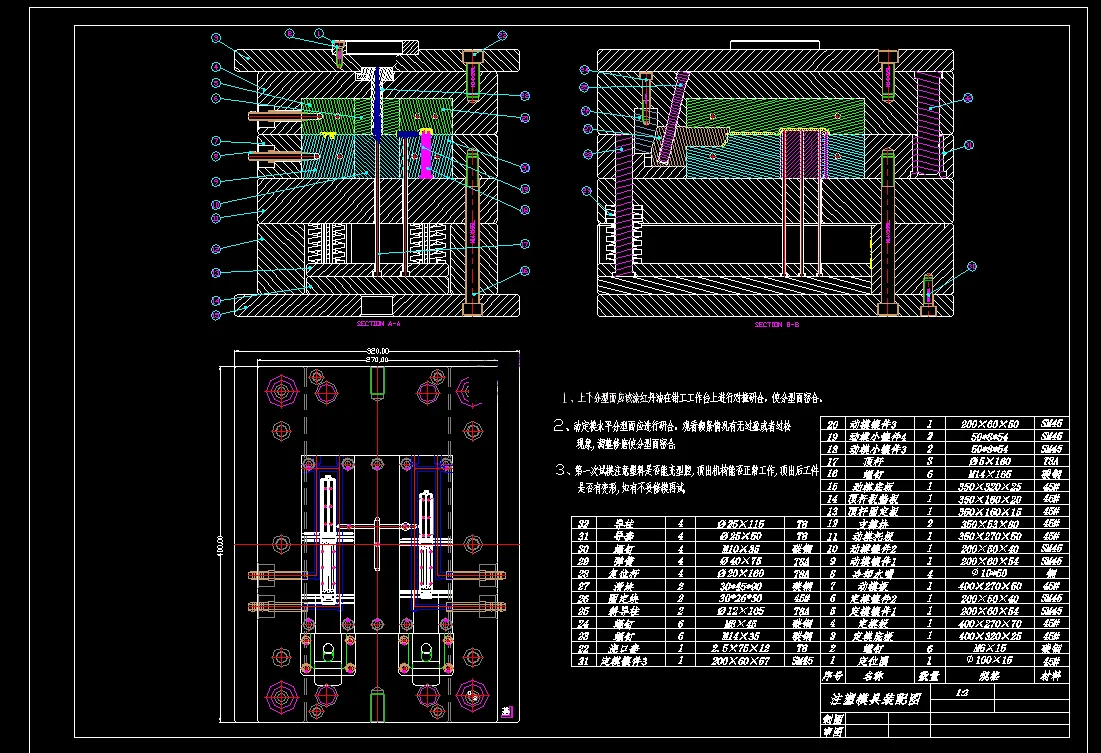Select the '斜导柱' part name cell

[624, 612]
